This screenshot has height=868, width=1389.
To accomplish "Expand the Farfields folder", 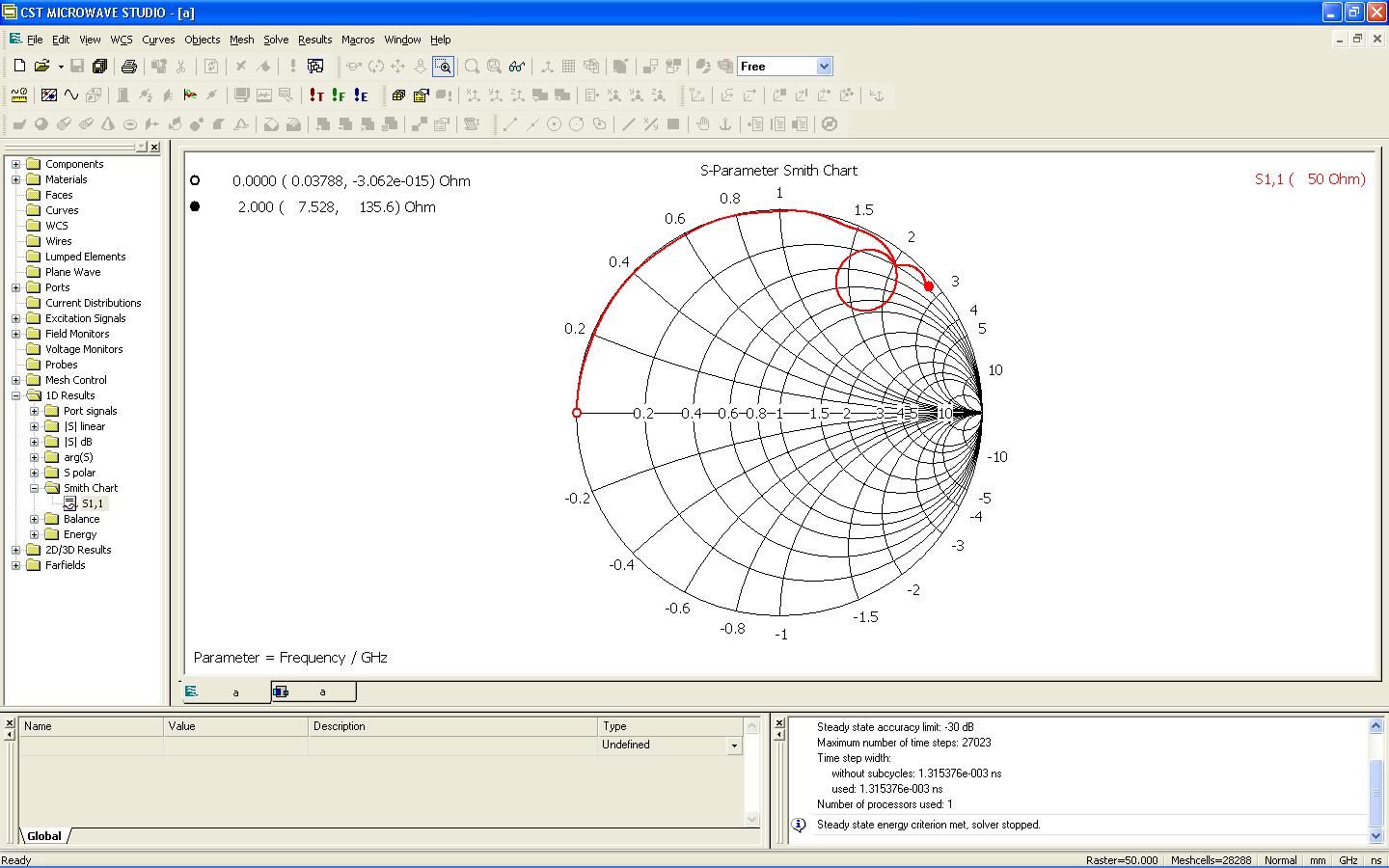I will click(15, 565).
